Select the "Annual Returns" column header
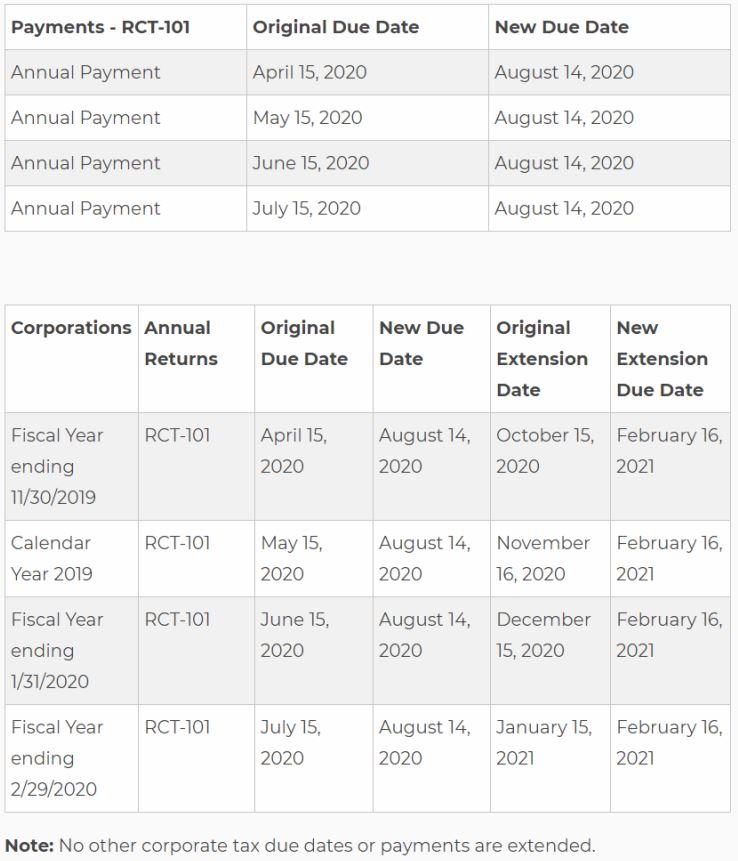The height and width of the screenshot is (861, 738). pyautogui.click(x=181, y=343)
